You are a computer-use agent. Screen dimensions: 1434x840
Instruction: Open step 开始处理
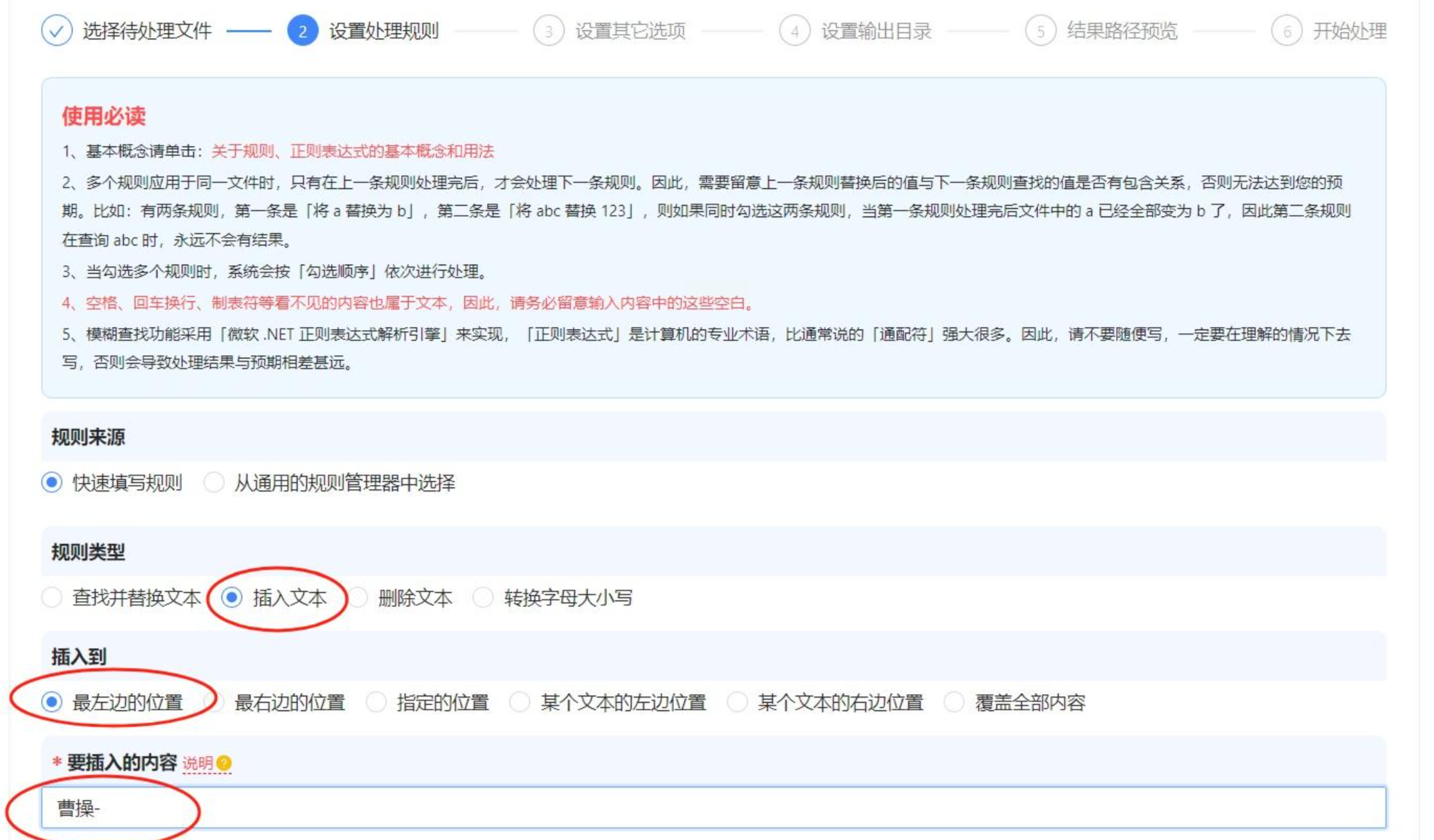tap(1349, 30)
